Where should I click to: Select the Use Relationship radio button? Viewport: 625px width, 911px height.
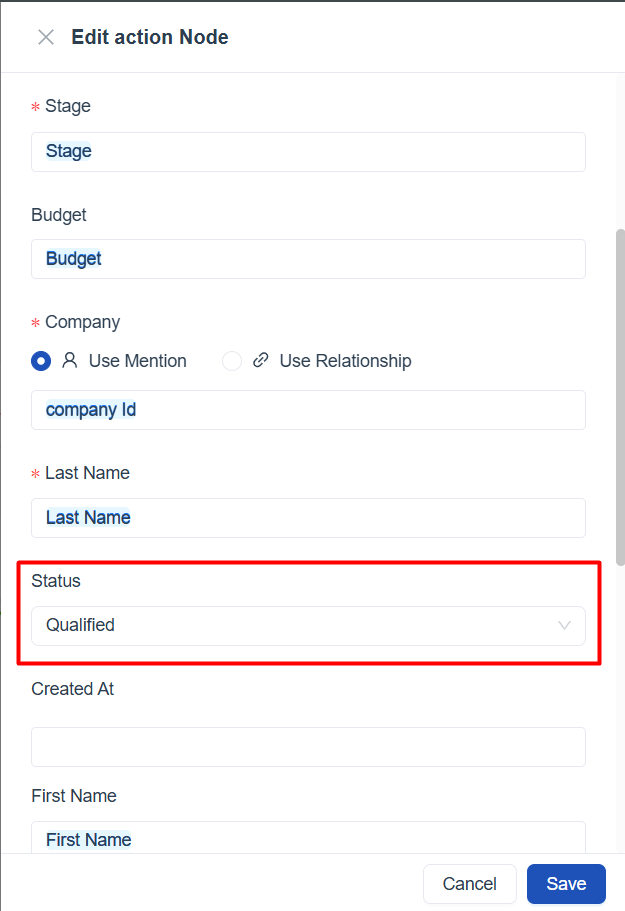tap(231, 361)
